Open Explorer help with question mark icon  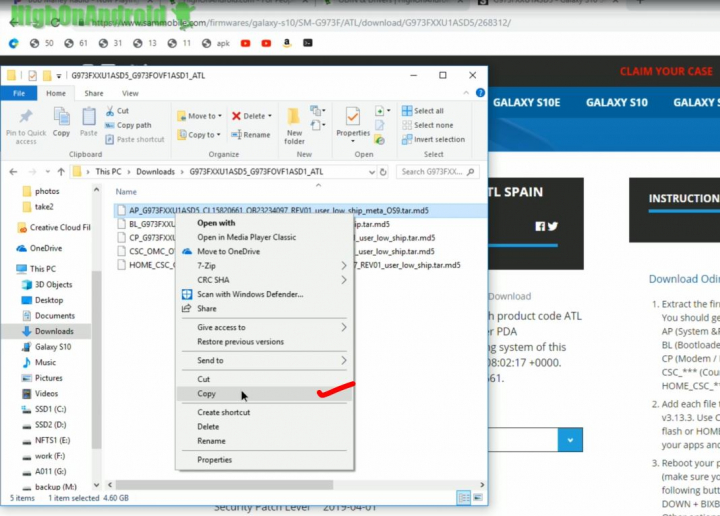tap(480, 93)
